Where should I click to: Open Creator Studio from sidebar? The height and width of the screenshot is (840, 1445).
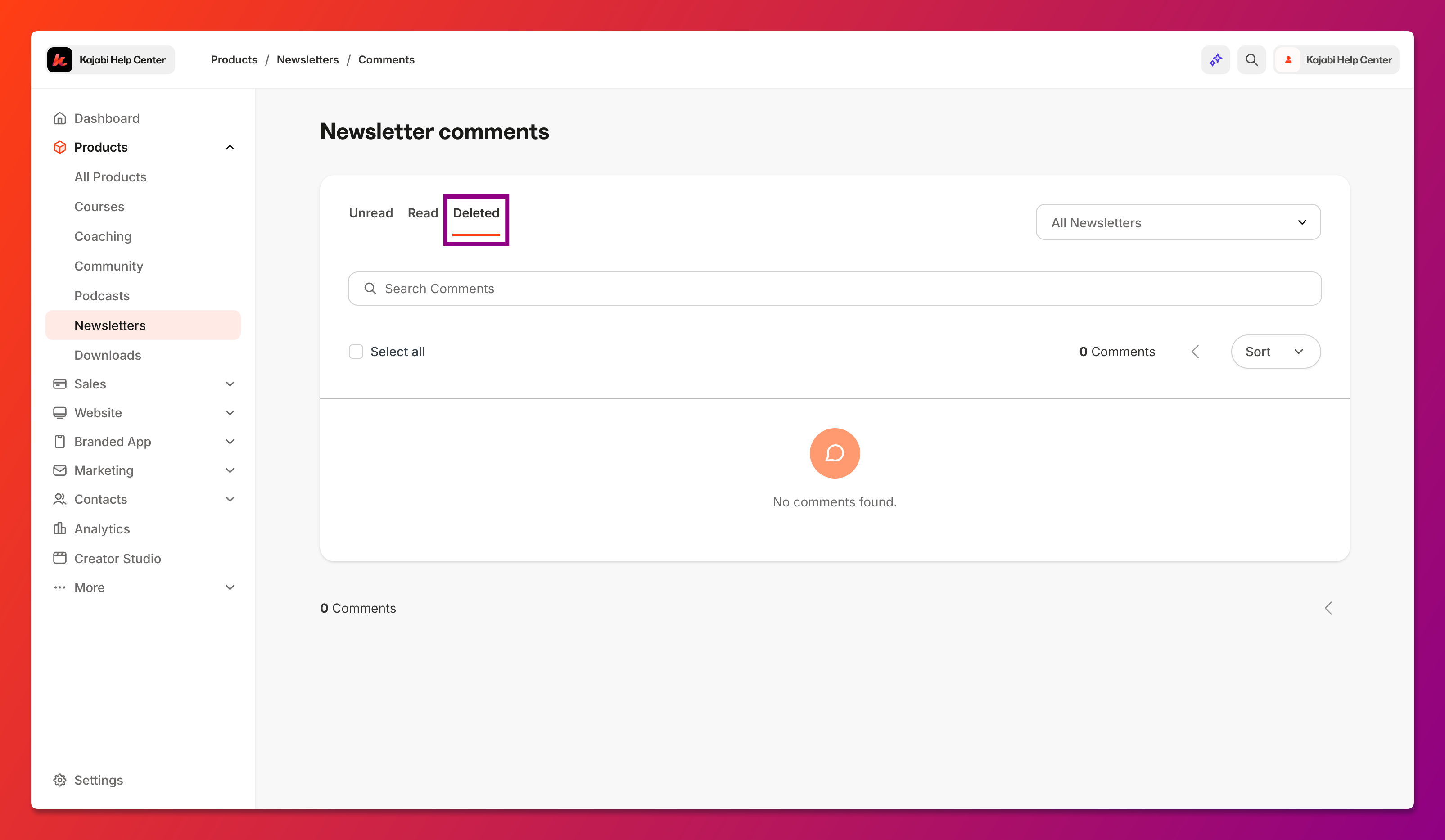point(117,558)
